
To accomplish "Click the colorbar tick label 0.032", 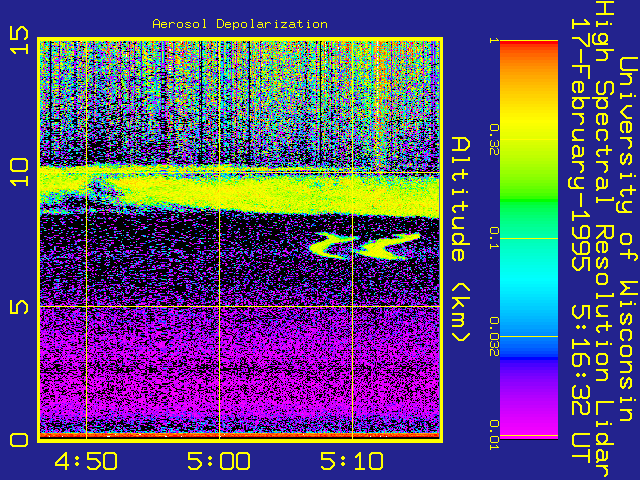I will [x=494, y=336].
